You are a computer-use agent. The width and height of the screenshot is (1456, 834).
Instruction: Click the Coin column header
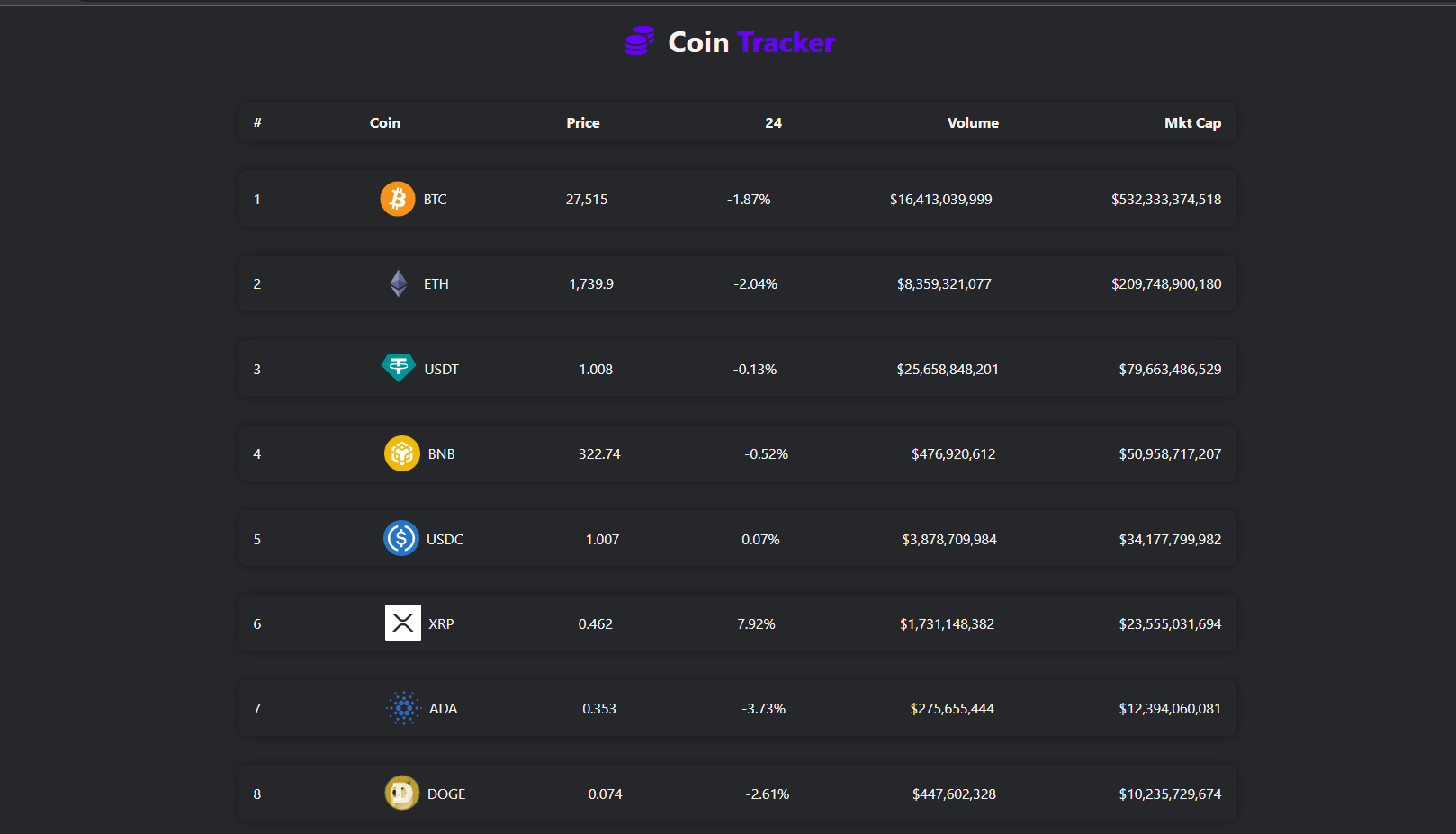(384, 122)
